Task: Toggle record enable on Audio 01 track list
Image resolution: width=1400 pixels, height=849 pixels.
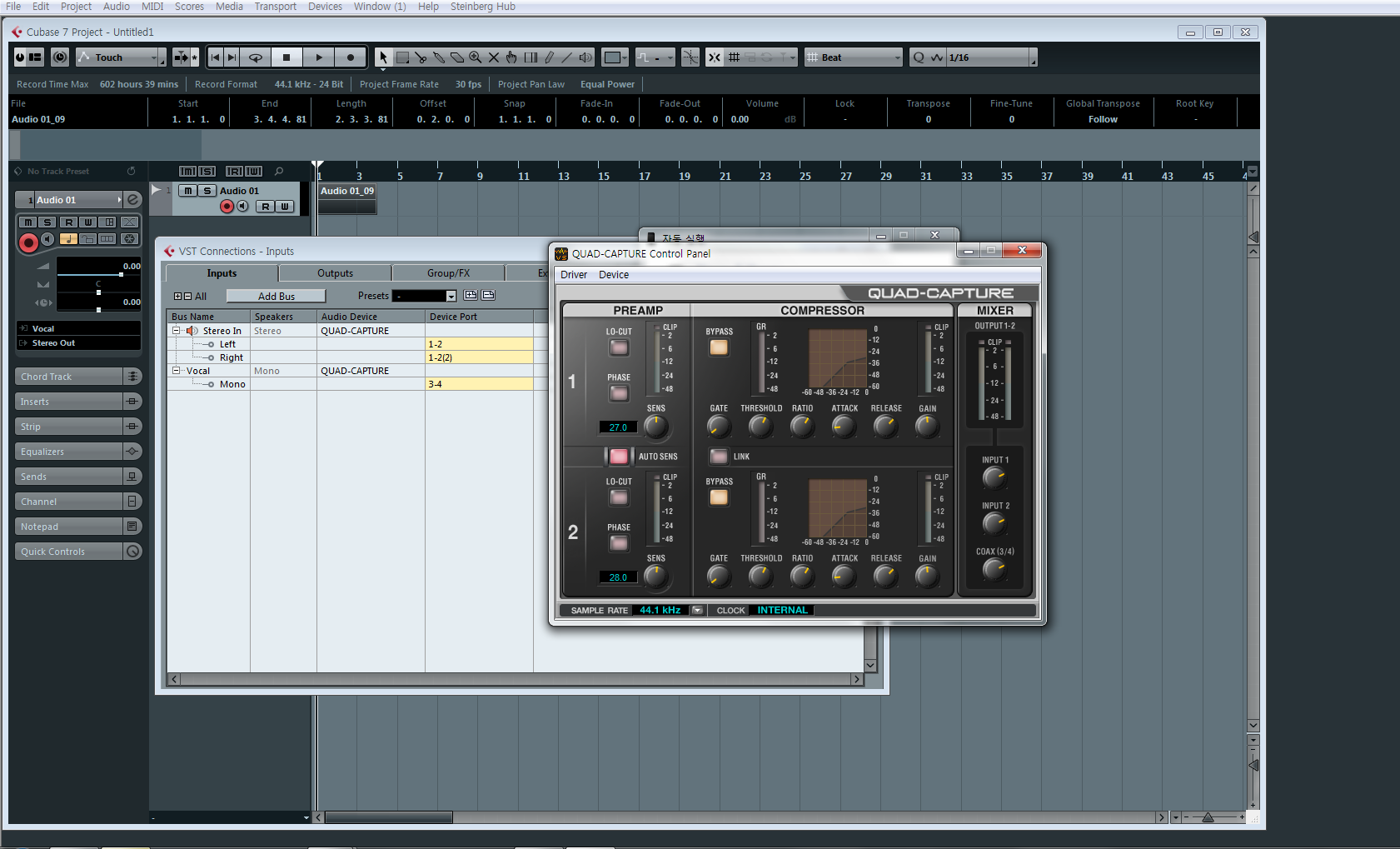Action: click(227, 206)
